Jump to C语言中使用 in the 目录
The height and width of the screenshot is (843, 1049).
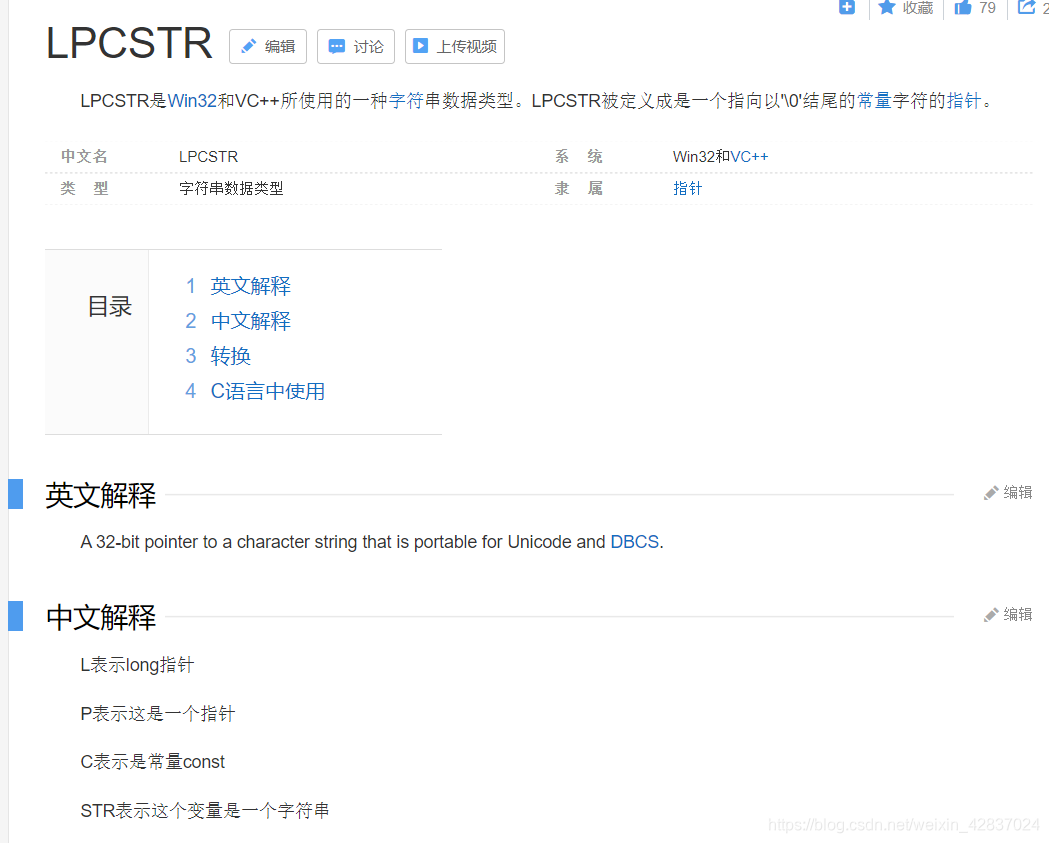267,390
